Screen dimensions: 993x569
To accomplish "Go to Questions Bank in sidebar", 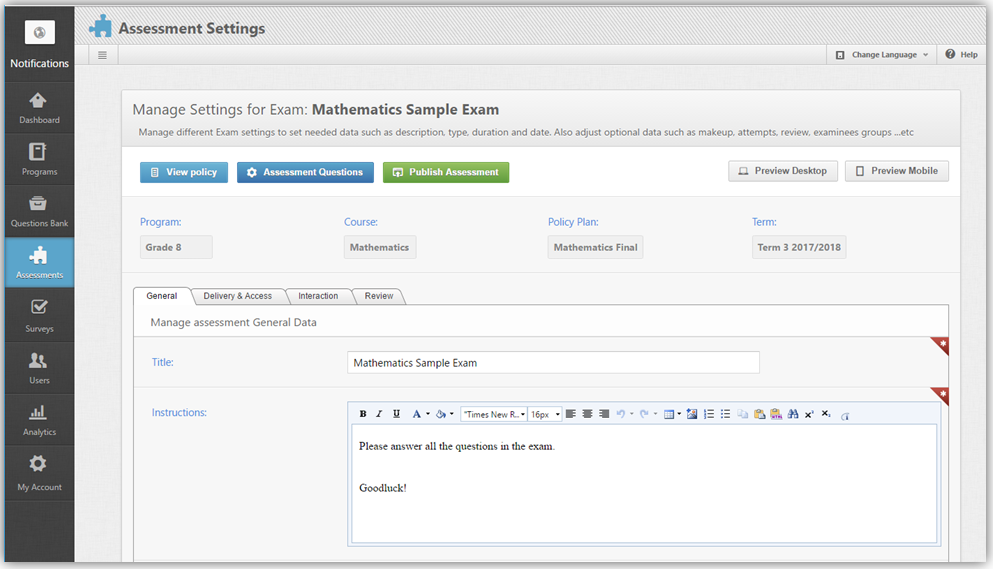I will coord(39,211).
